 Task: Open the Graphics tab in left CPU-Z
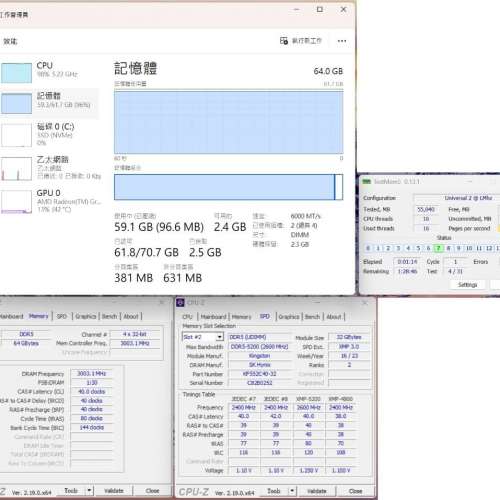[86, 316]
